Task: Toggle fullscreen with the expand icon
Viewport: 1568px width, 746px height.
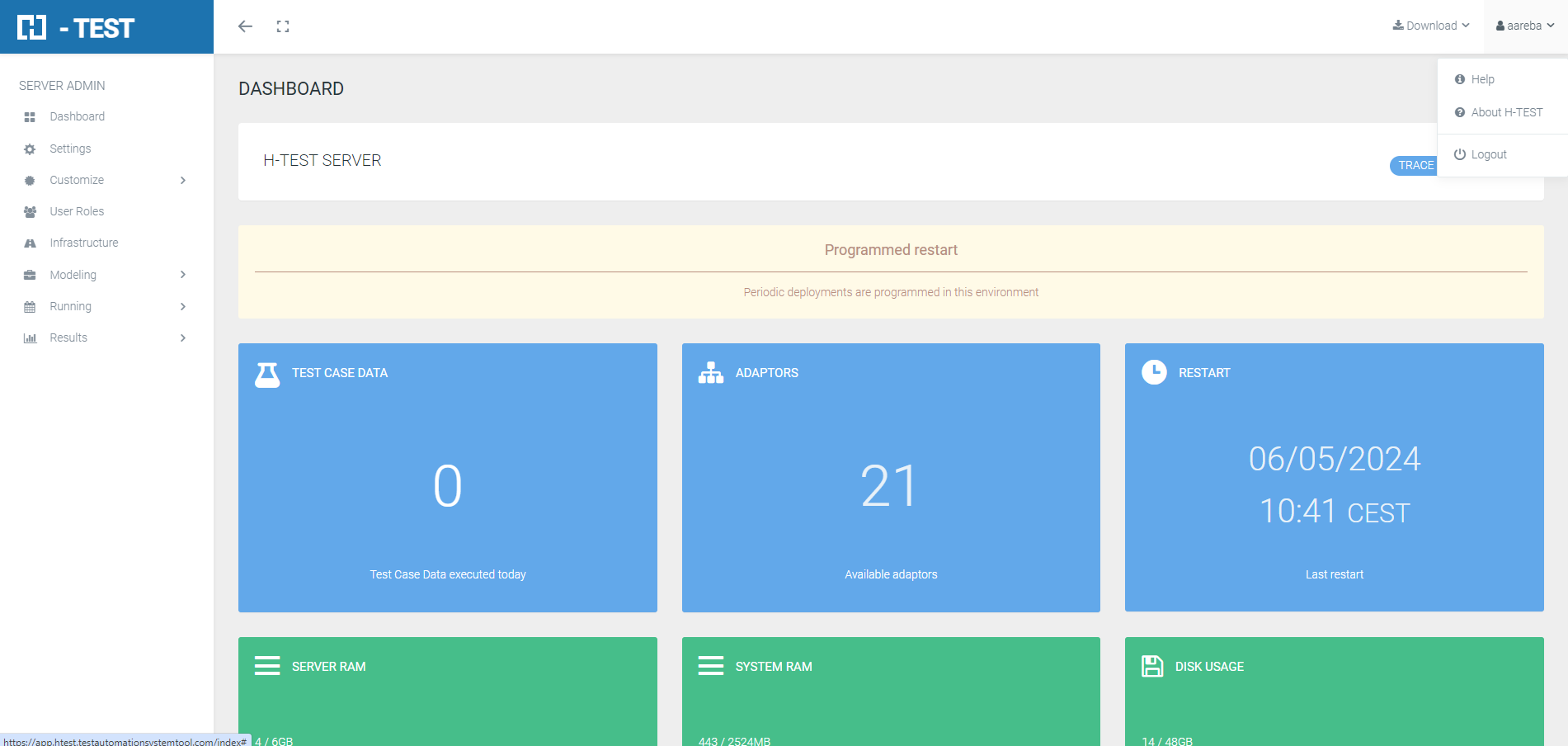Action: [x=283, y=26]
